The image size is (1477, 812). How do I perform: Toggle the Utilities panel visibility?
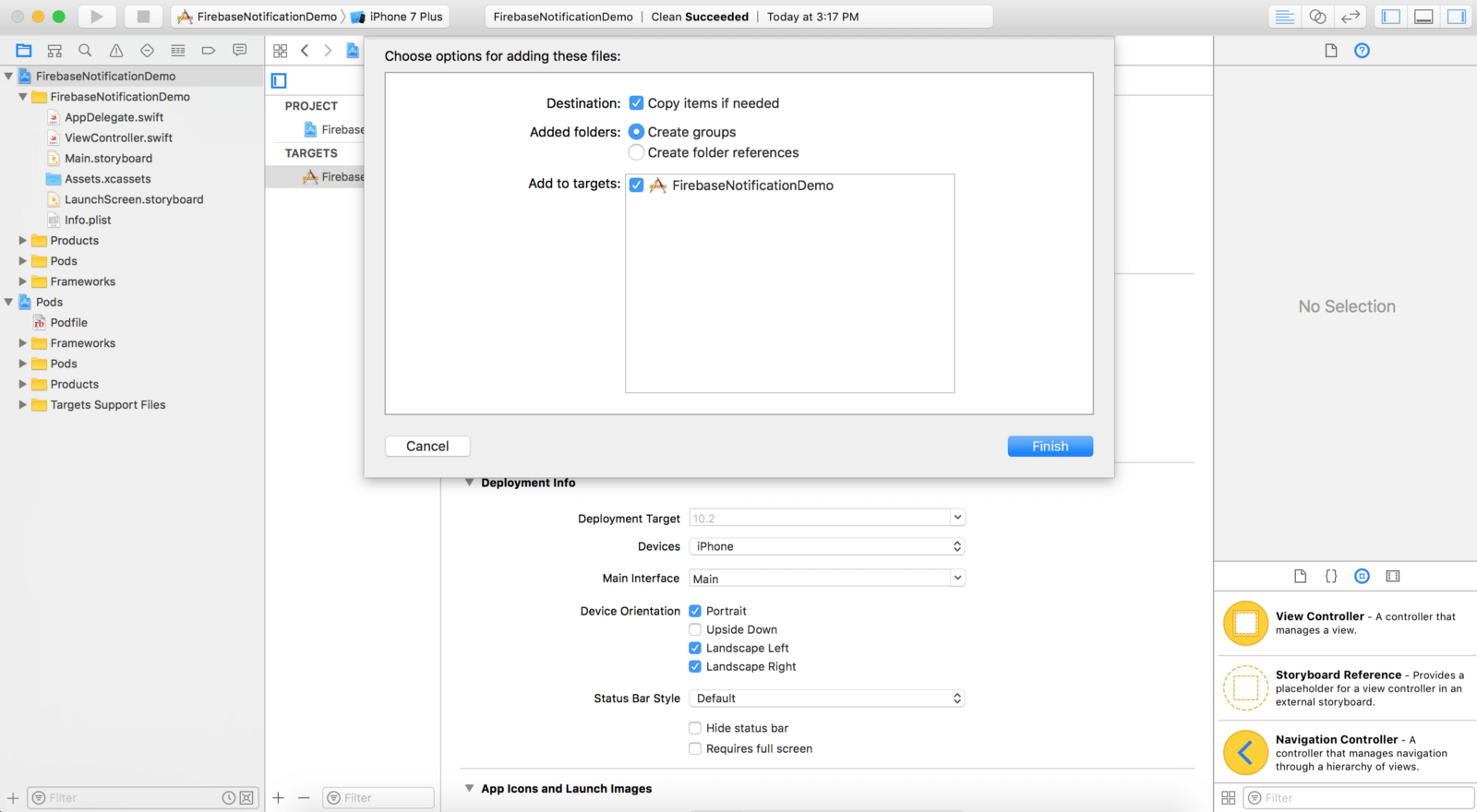(1457, 17)
